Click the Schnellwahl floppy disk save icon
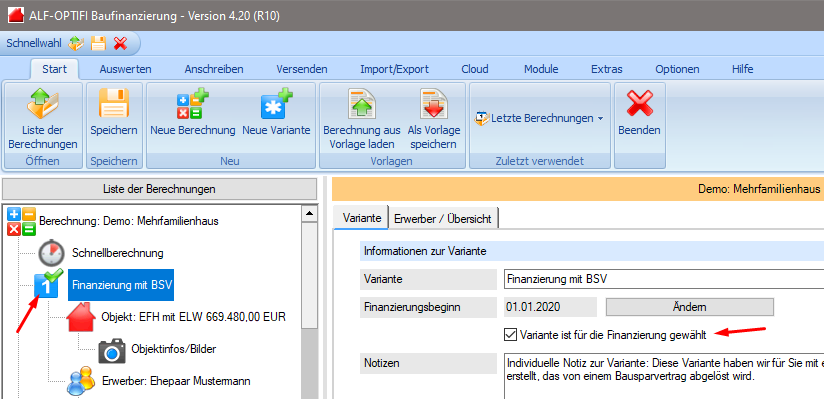Image resolution: width=824 pixels, height=399 pixels. pos(98,43)
